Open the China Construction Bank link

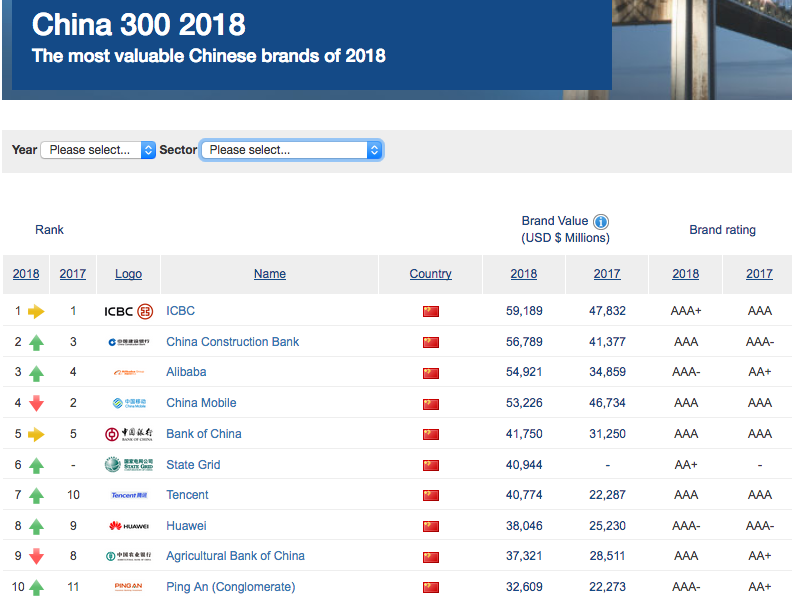[x=232, y=342]
